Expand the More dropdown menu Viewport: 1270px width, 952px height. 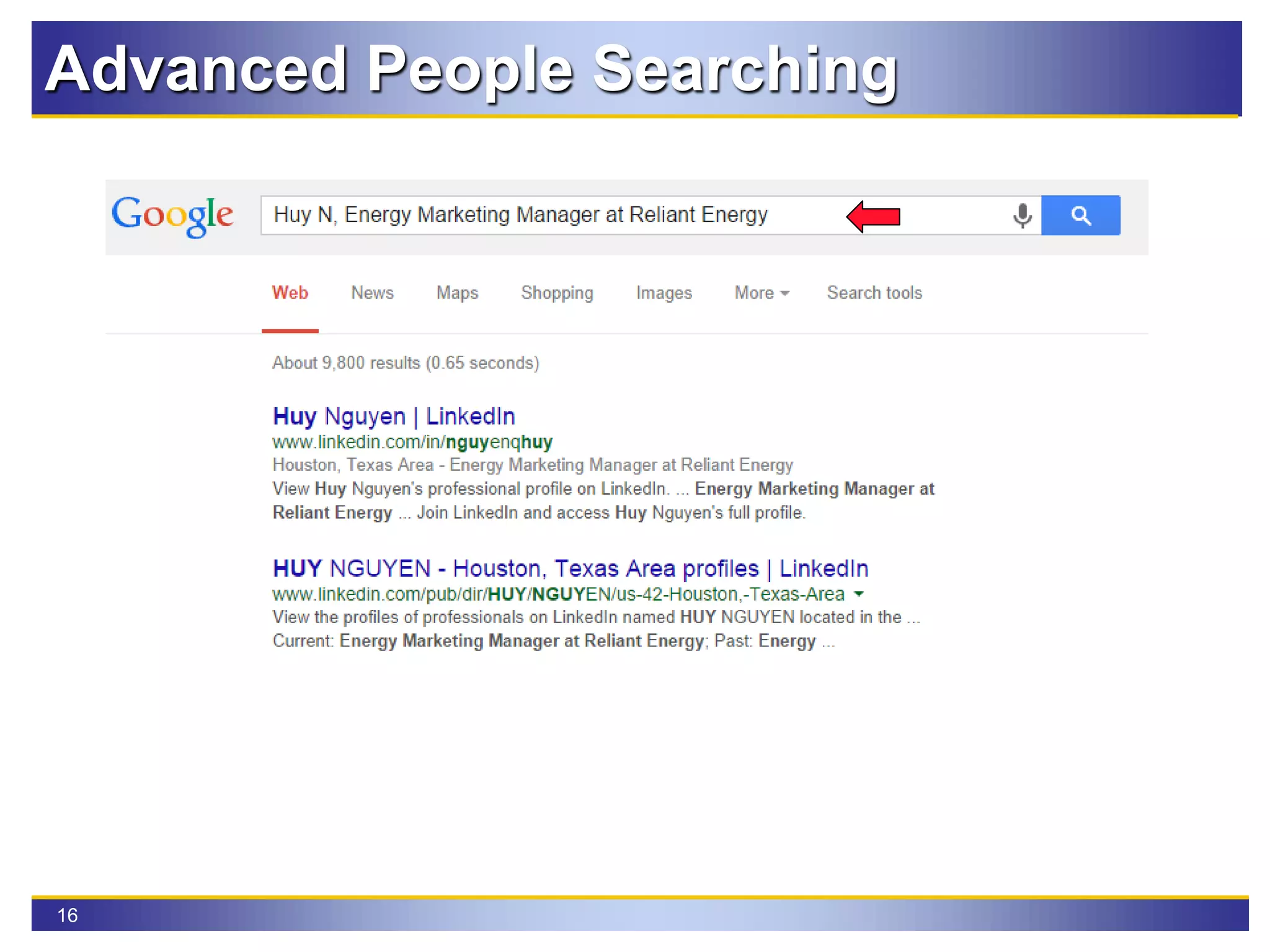point(762,293)
